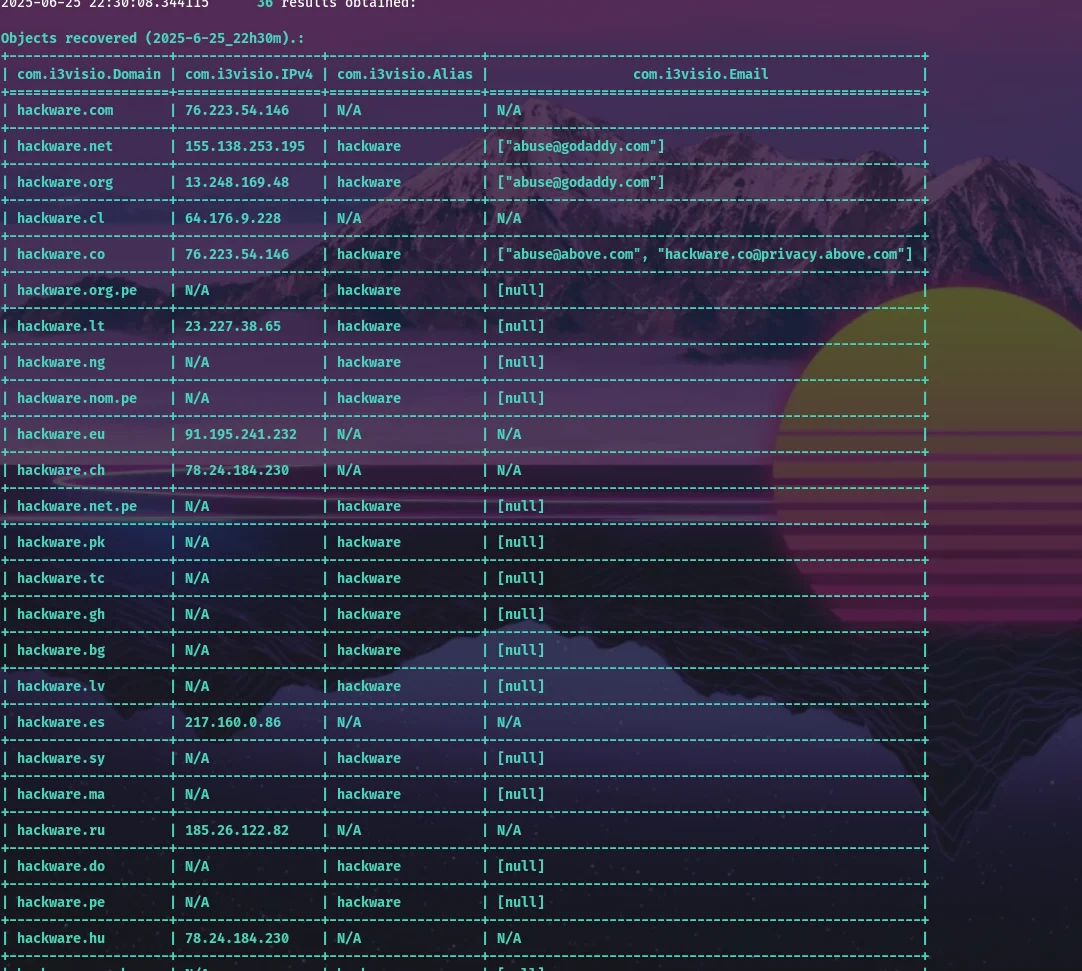Click the hackware.co@privacy.above.com email text
1082x971 pixels.
(x=781, y=254)
